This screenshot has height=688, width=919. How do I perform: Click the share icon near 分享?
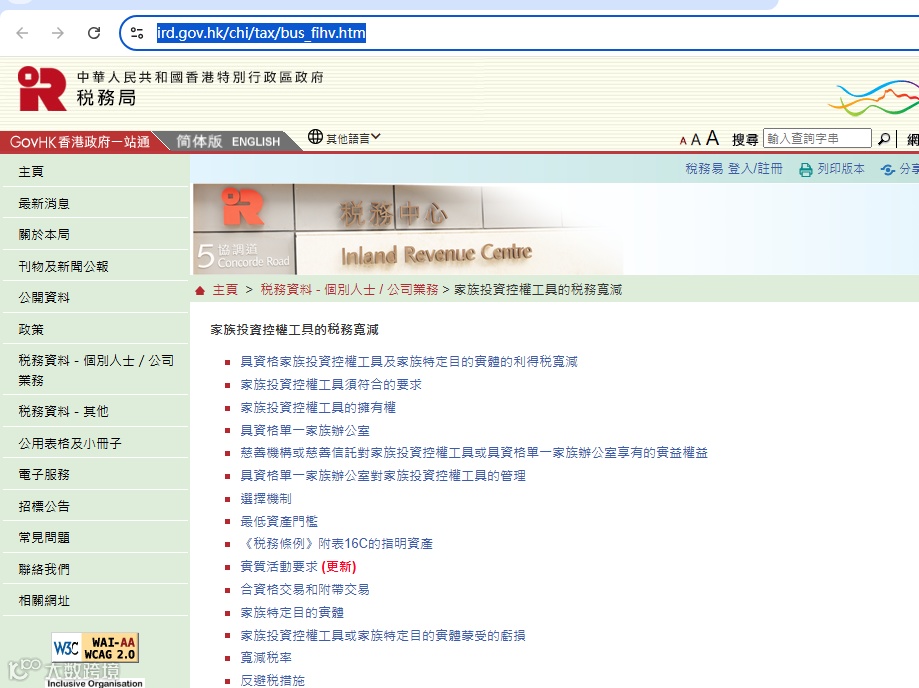887,169
